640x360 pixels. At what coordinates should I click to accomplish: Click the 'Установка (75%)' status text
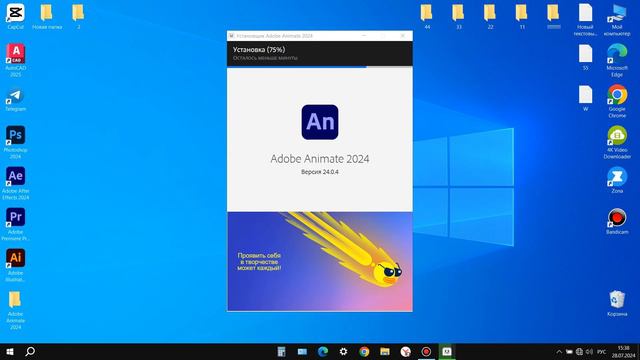pyautogui.click(x=259, y=49)
